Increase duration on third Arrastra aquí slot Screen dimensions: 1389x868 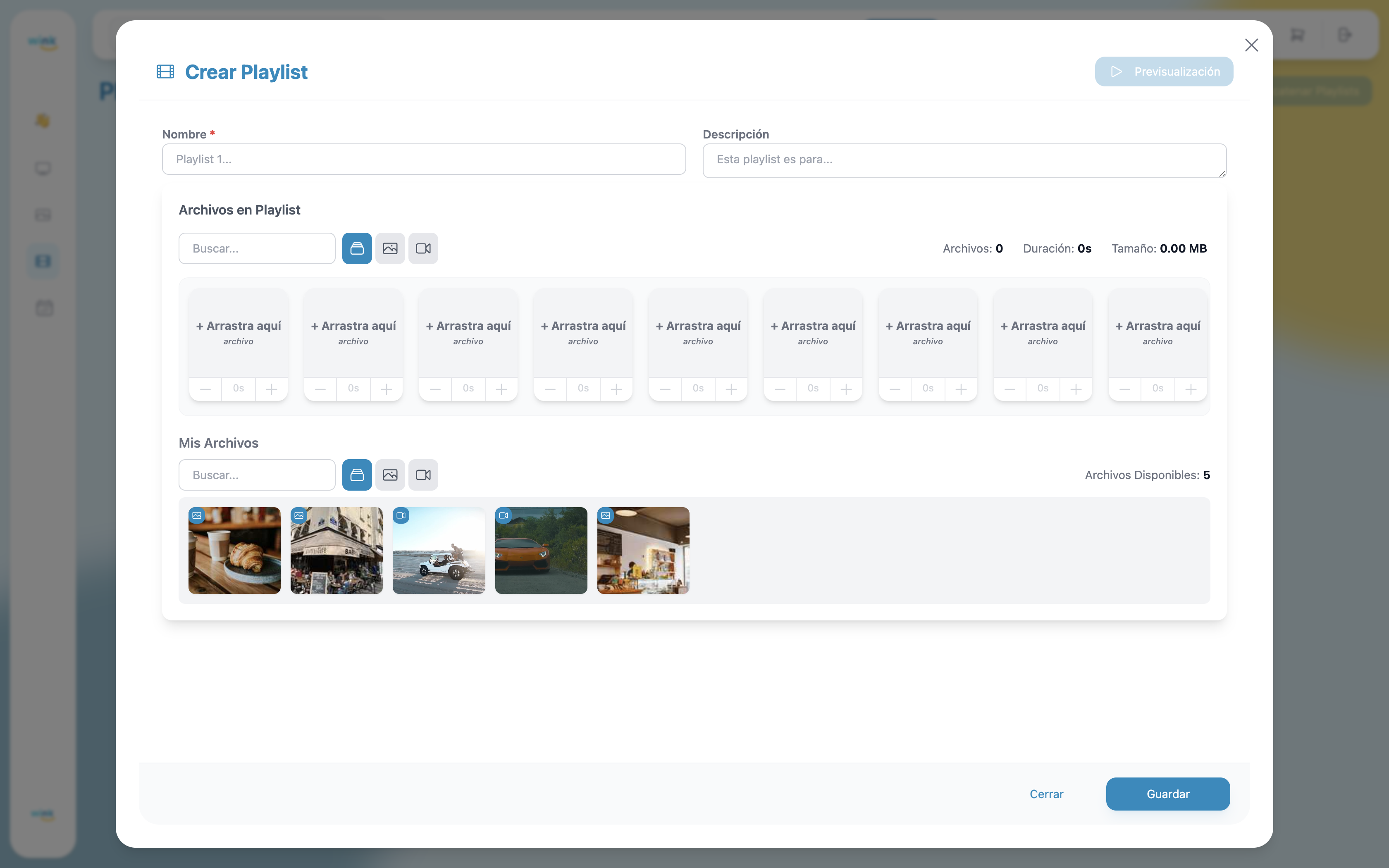click(501, 389)
